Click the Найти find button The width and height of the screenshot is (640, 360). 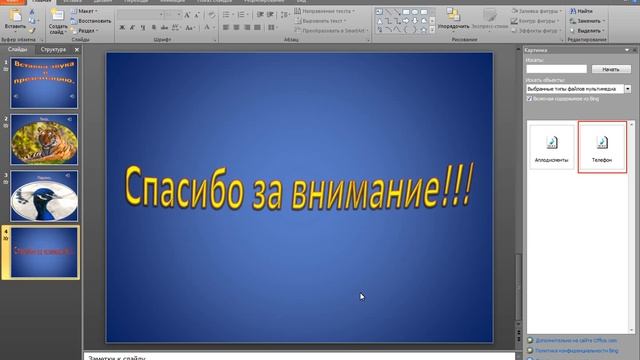pos(581,11)
